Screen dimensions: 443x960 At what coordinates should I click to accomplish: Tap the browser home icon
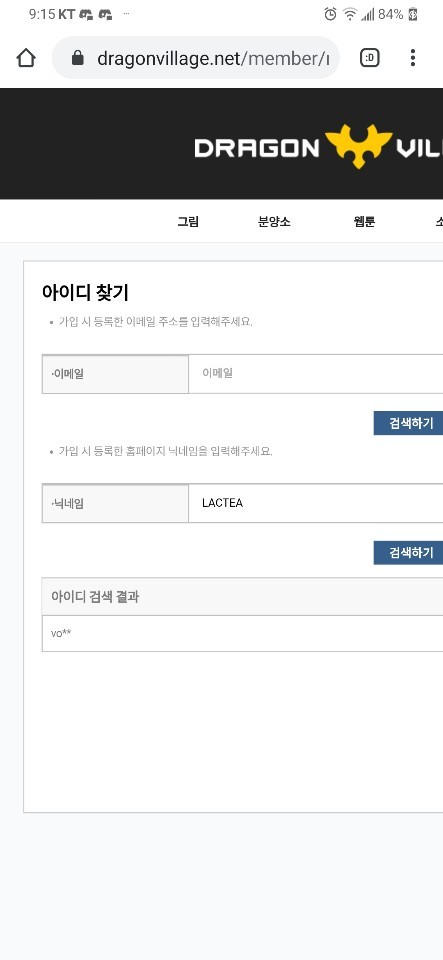coord(26,58)
